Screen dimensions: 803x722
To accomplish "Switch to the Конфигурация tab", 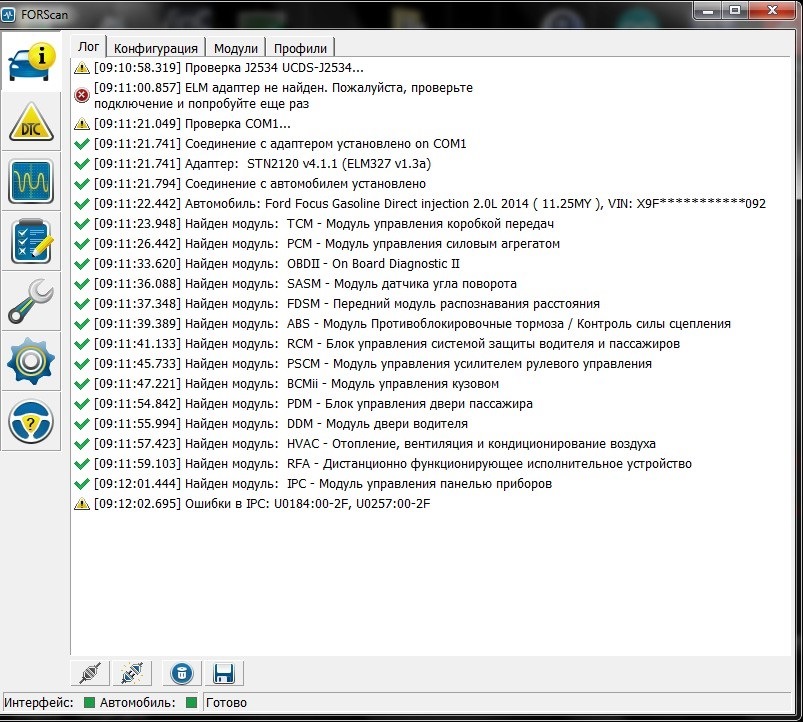I will 156,48.
